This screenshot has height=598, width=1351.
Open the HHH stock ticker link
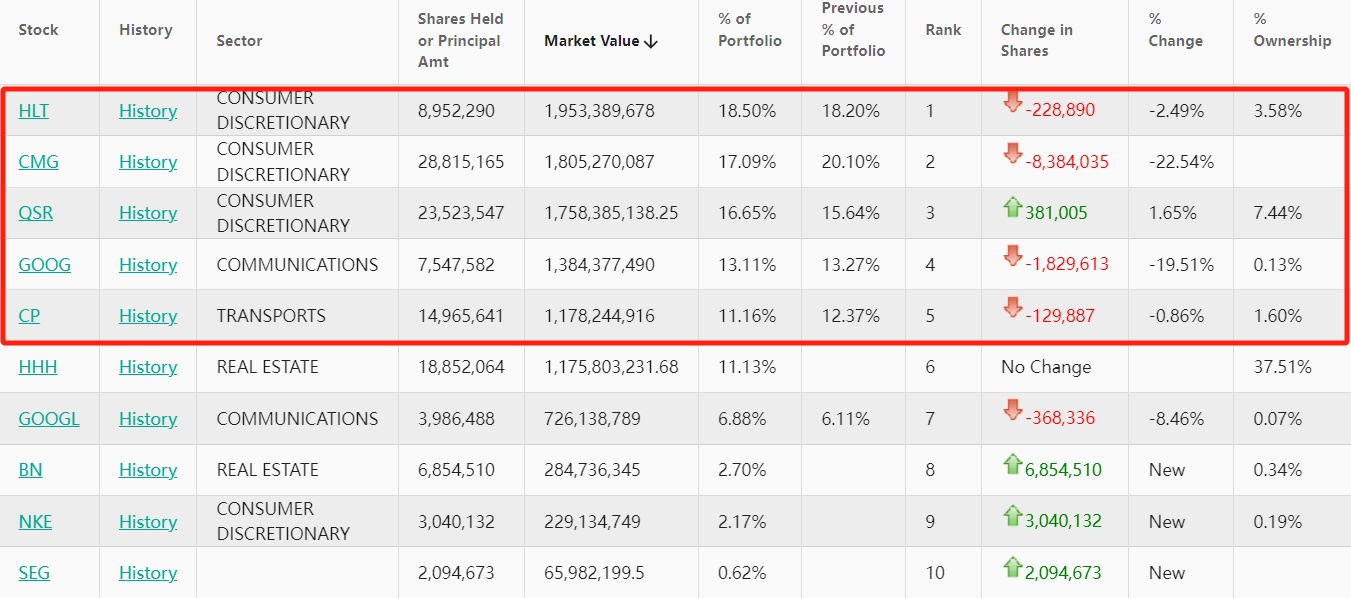38,367
